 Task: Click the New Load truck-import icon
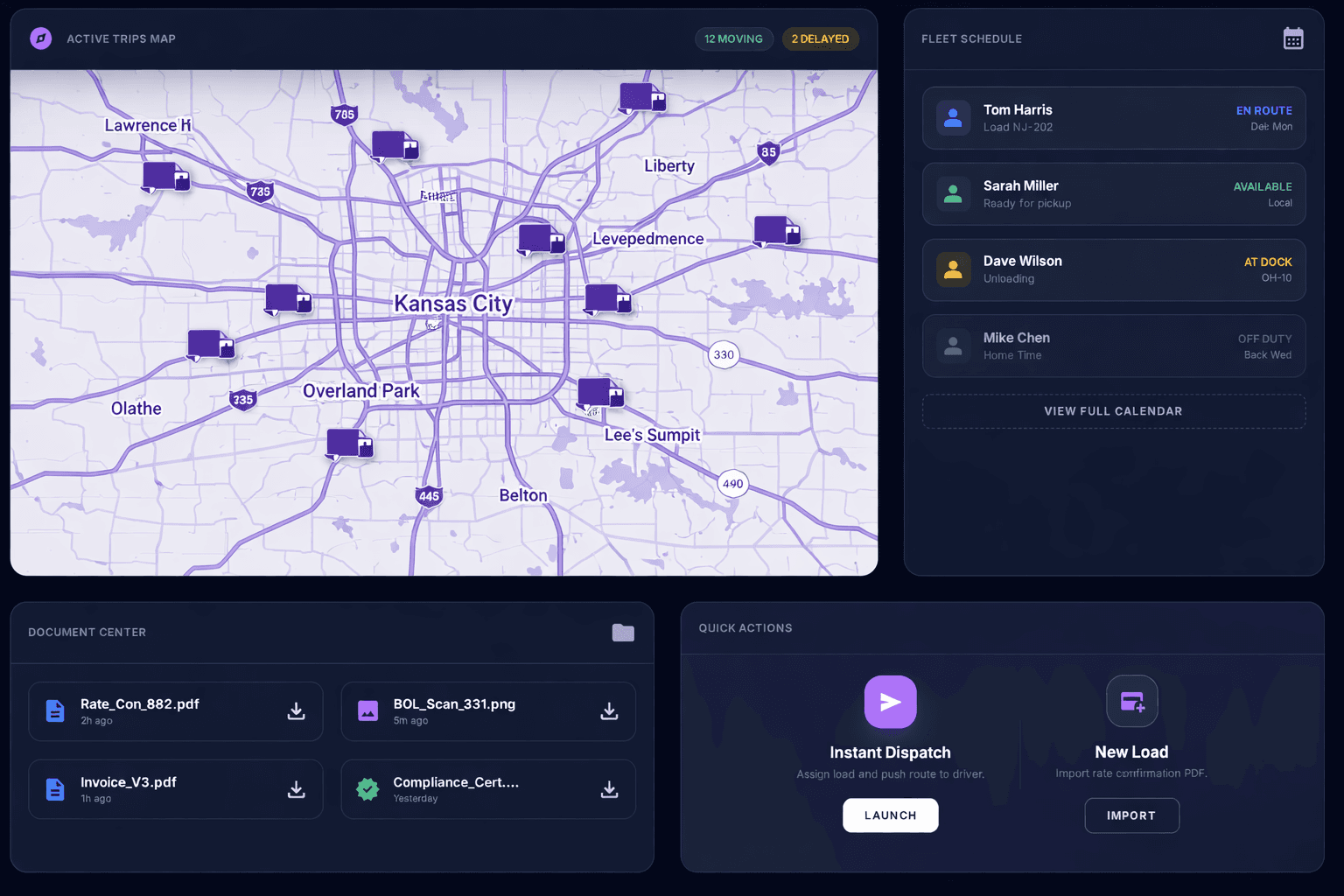[1131, 700]
